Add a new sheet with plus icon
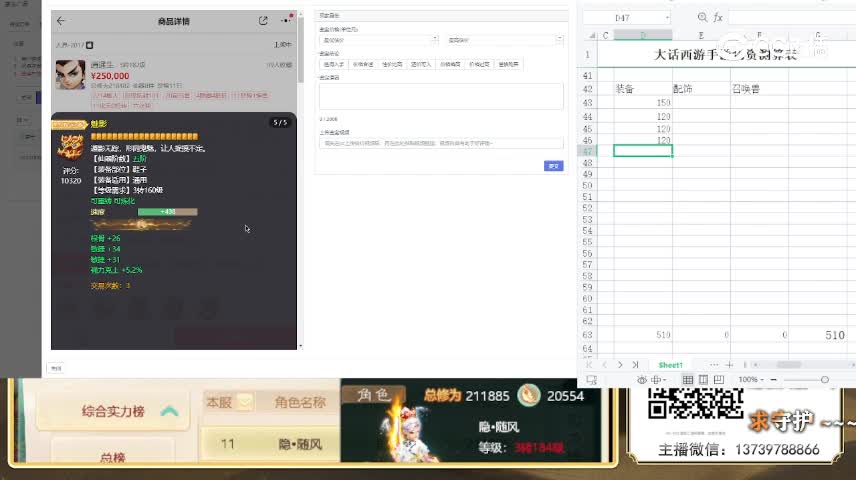The image size is (856, 480). 729,365
